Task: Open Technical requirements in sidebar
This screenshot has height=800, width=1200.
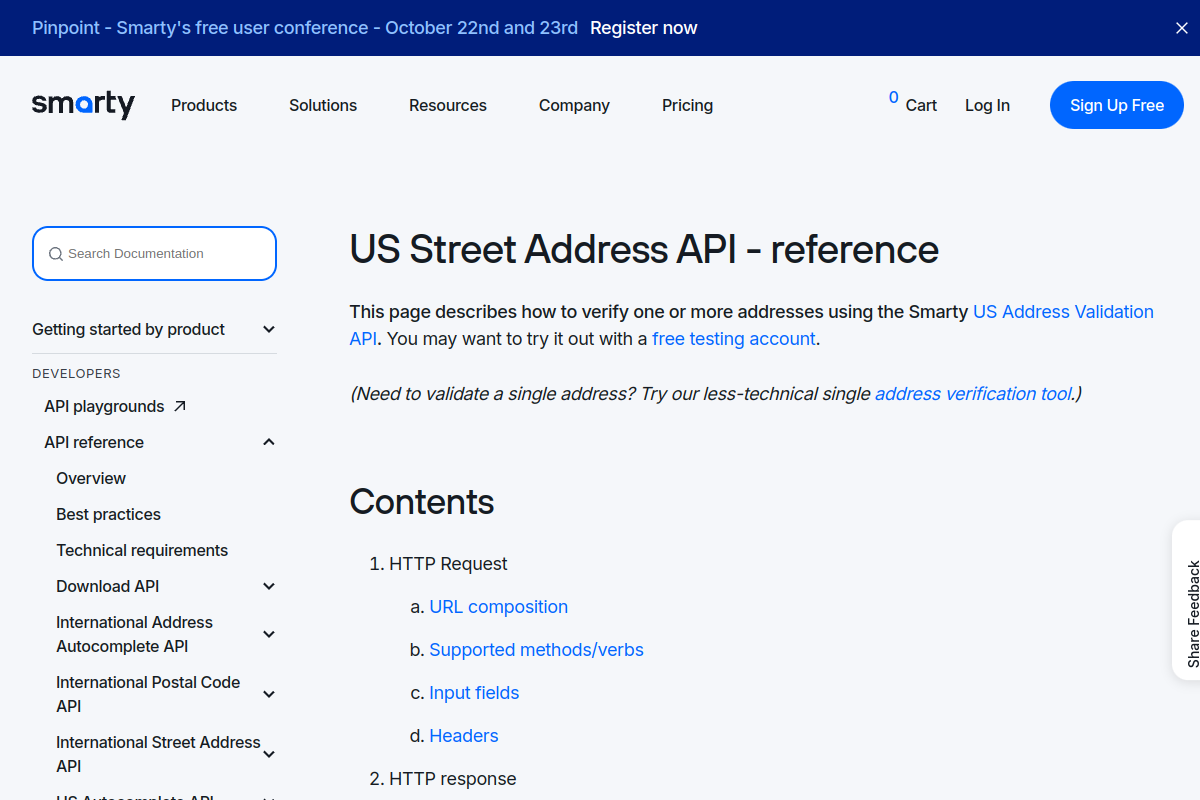Action: pos(142,550)
